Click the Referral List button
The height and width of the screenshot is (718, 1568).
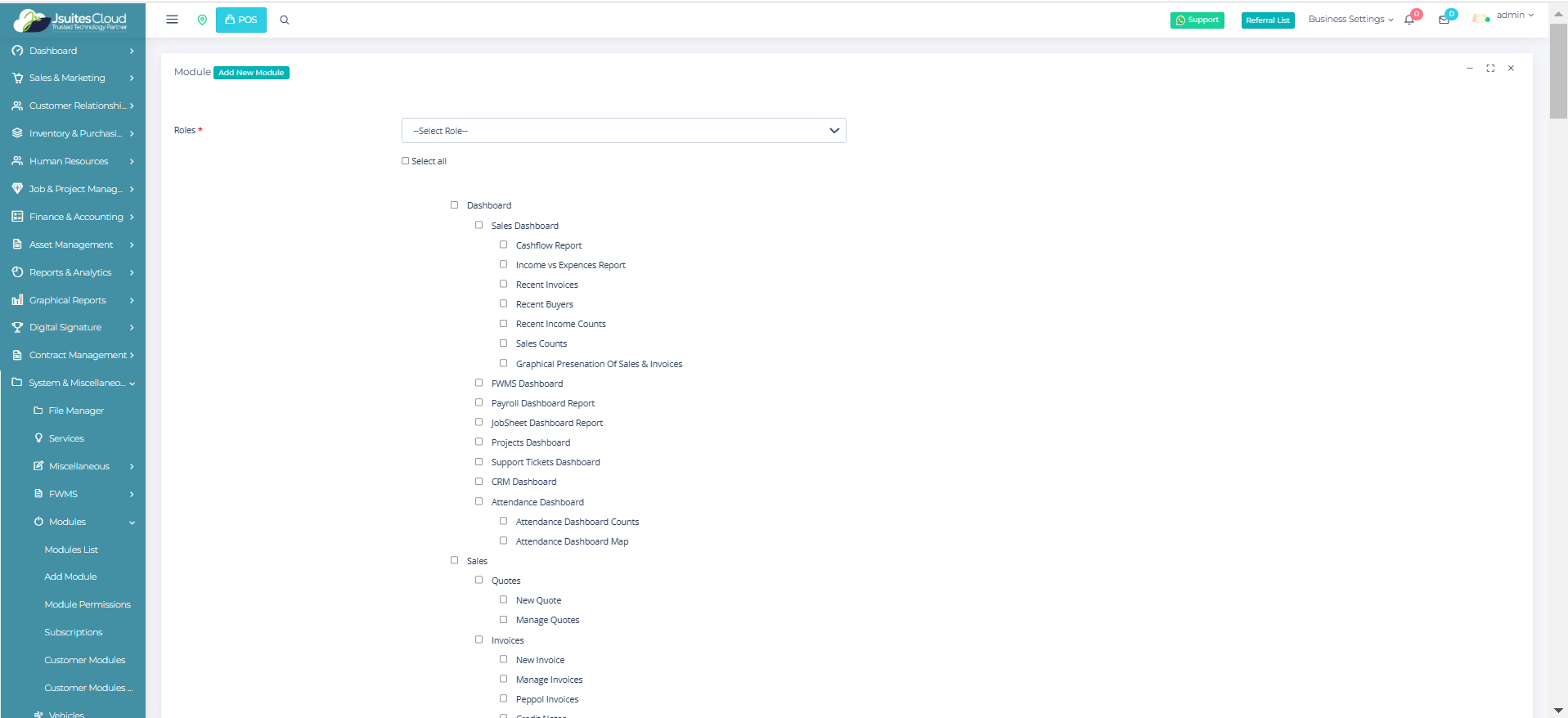coord(1267,20)
